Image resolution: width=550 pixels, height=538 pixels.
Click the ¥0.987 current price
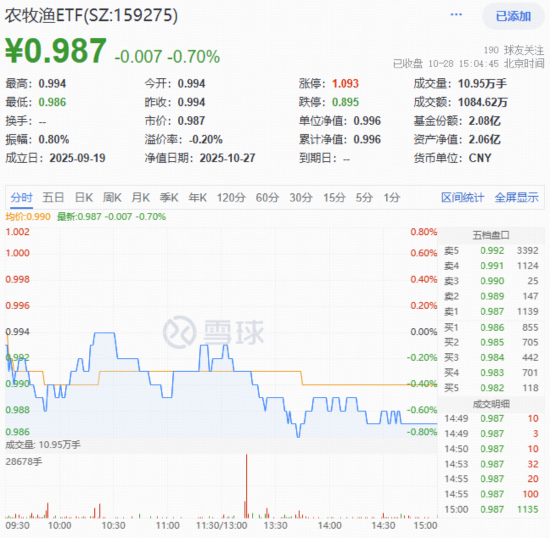pyautogui.click(x=55, y=51)
